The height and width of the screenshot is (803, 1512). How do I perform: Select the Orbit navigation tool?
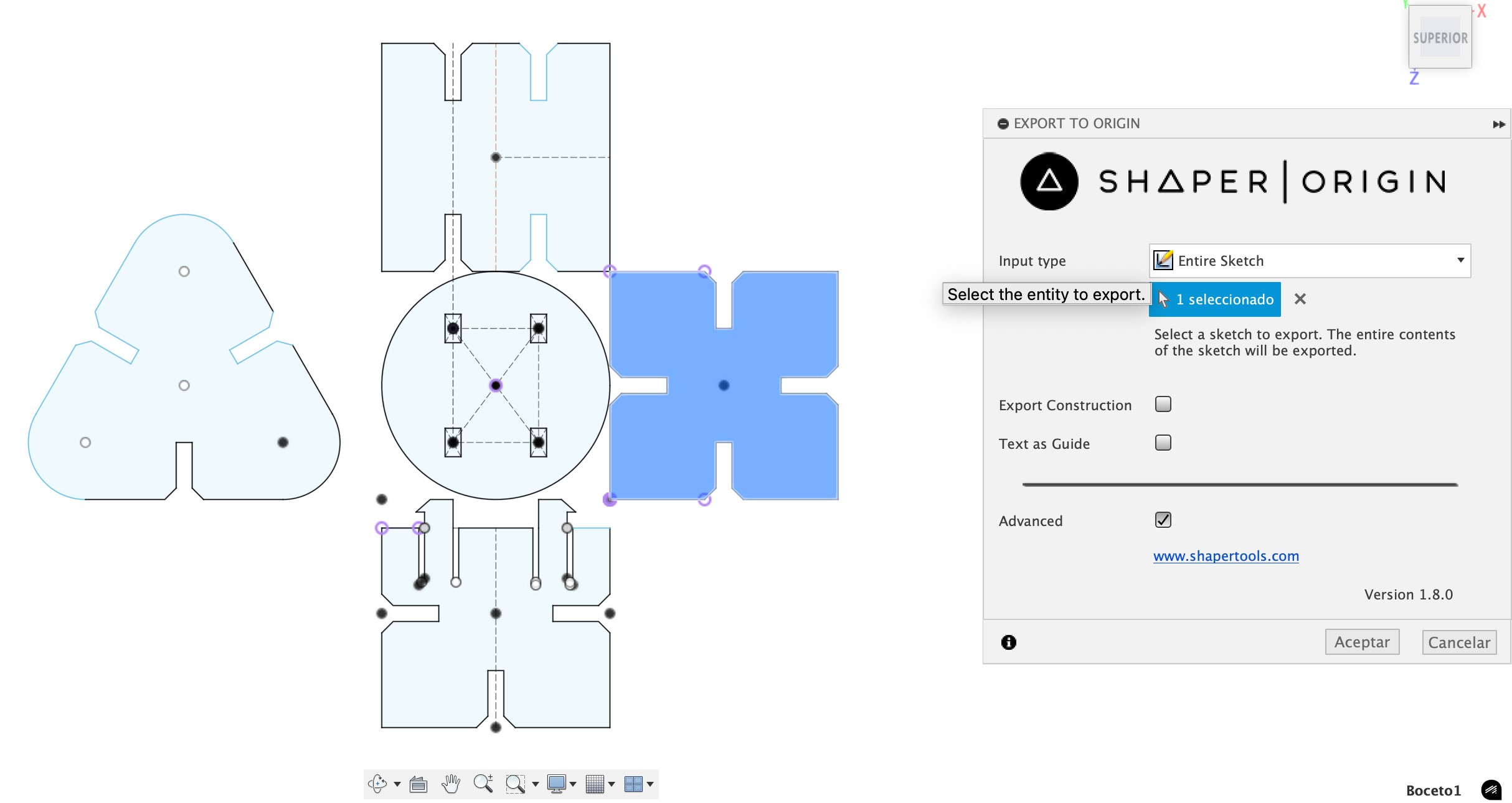pyautogui.click(x=377, y=784)
